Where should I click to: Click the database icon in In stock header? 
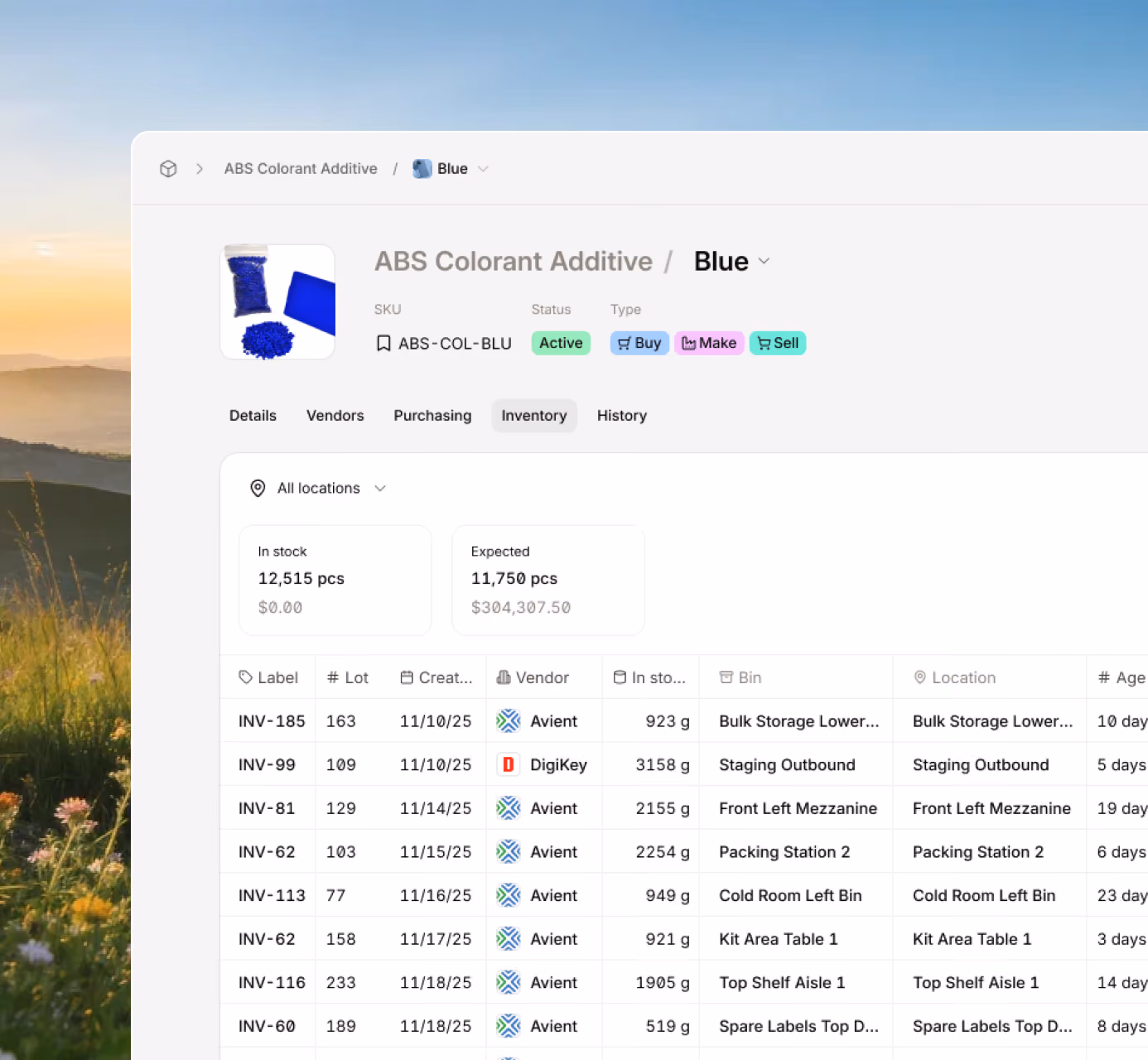click(620, 677)
